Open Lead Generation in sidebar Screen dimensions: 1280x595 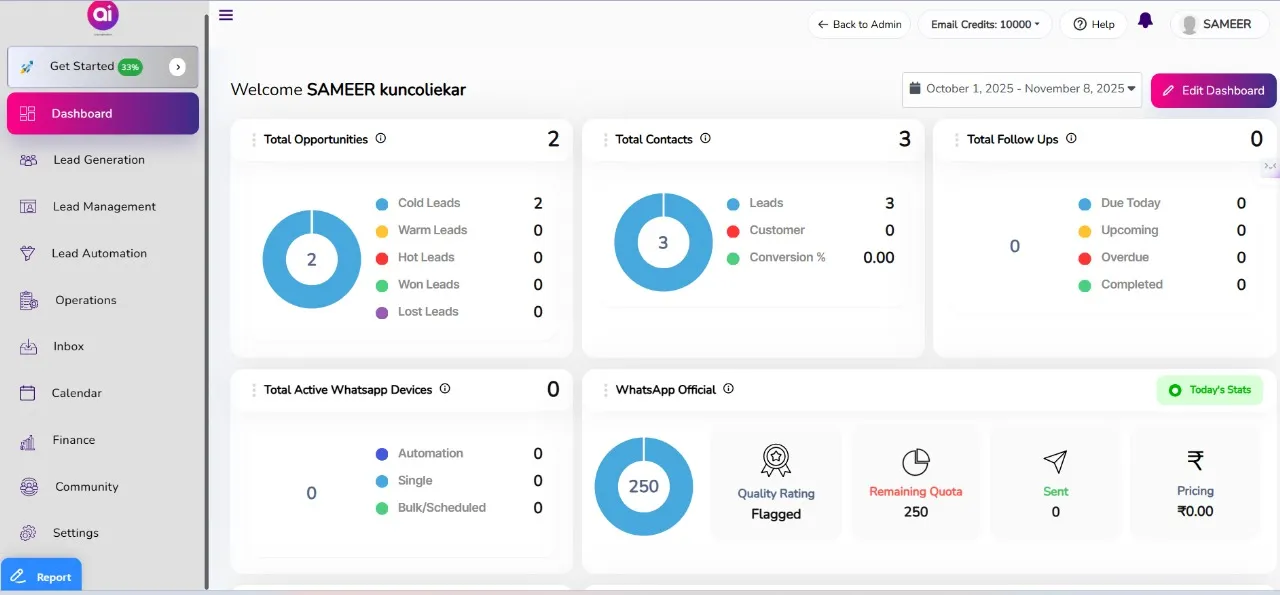[98, 160]
